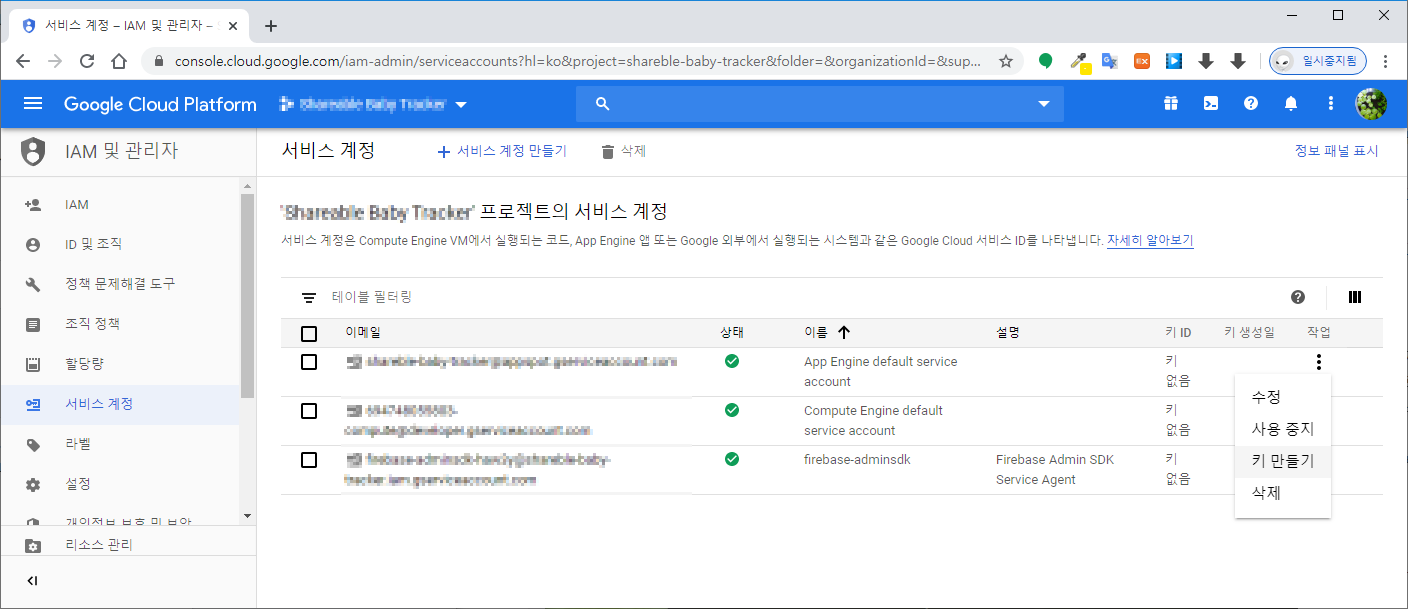Screen dimensions: 1408x609
Task: Open the Chrome three-dot menu
Action: pyautogui.click(x=1386, y=61)
